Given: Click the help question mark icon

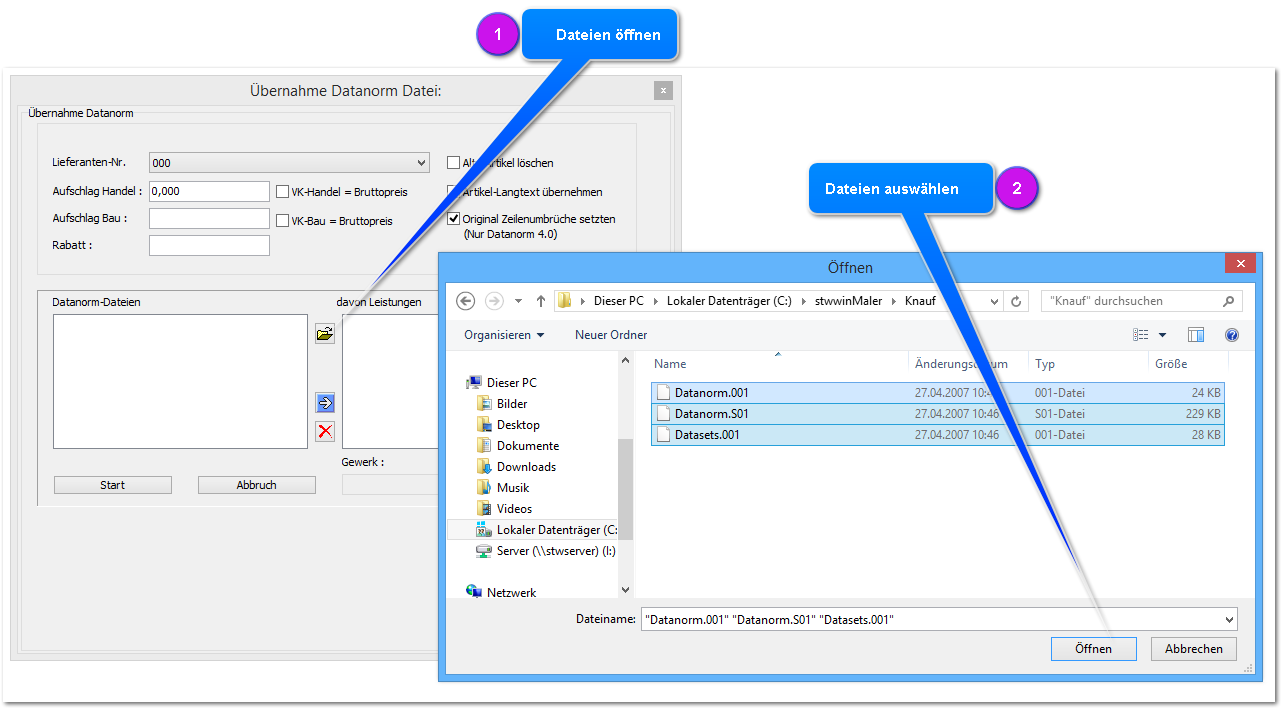Looking at the screenshot, I should 1232,335.
